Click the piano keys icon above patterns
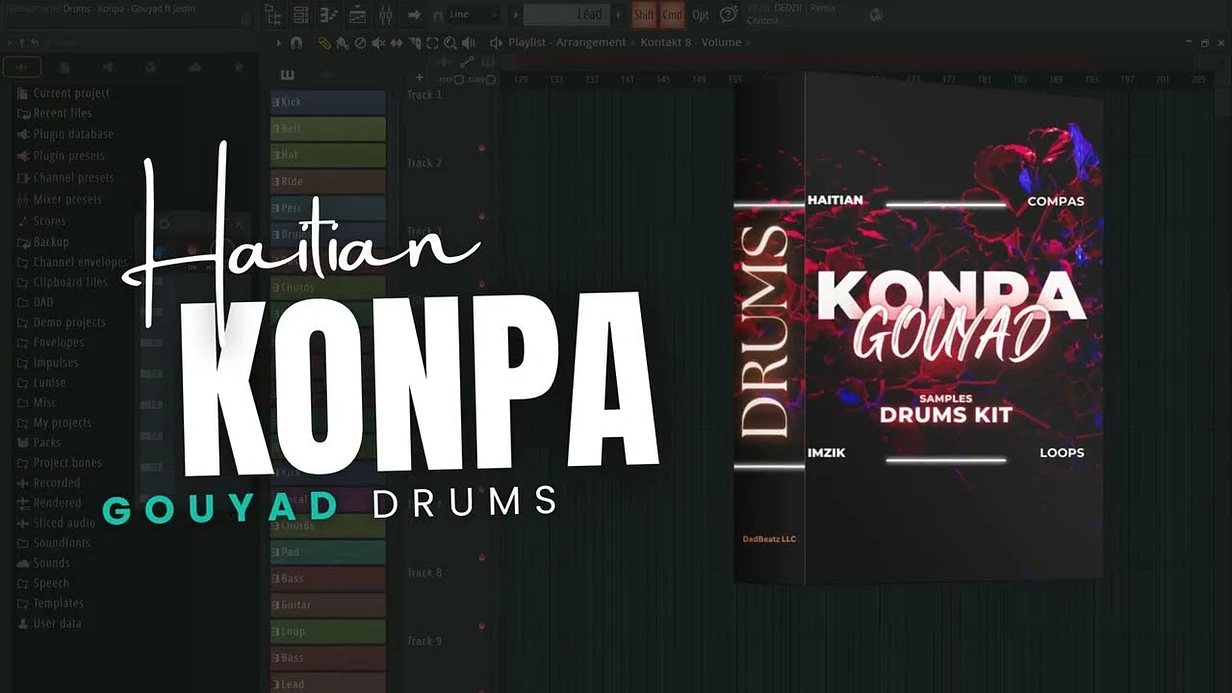 pyautogui.click(x=288, y=75)
